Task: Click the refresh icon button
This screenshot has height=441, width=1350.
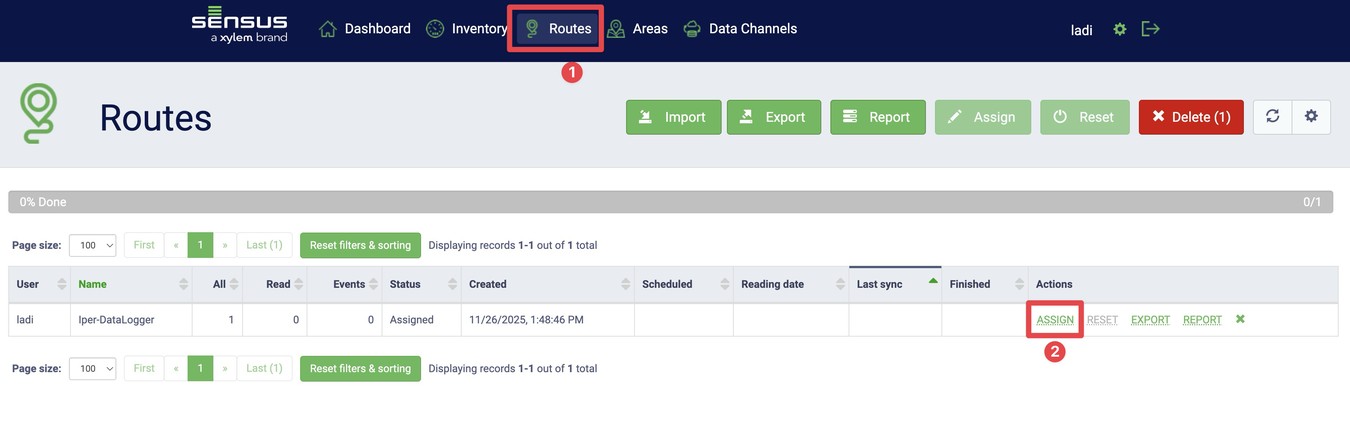Action: (x=1272, y=117)
